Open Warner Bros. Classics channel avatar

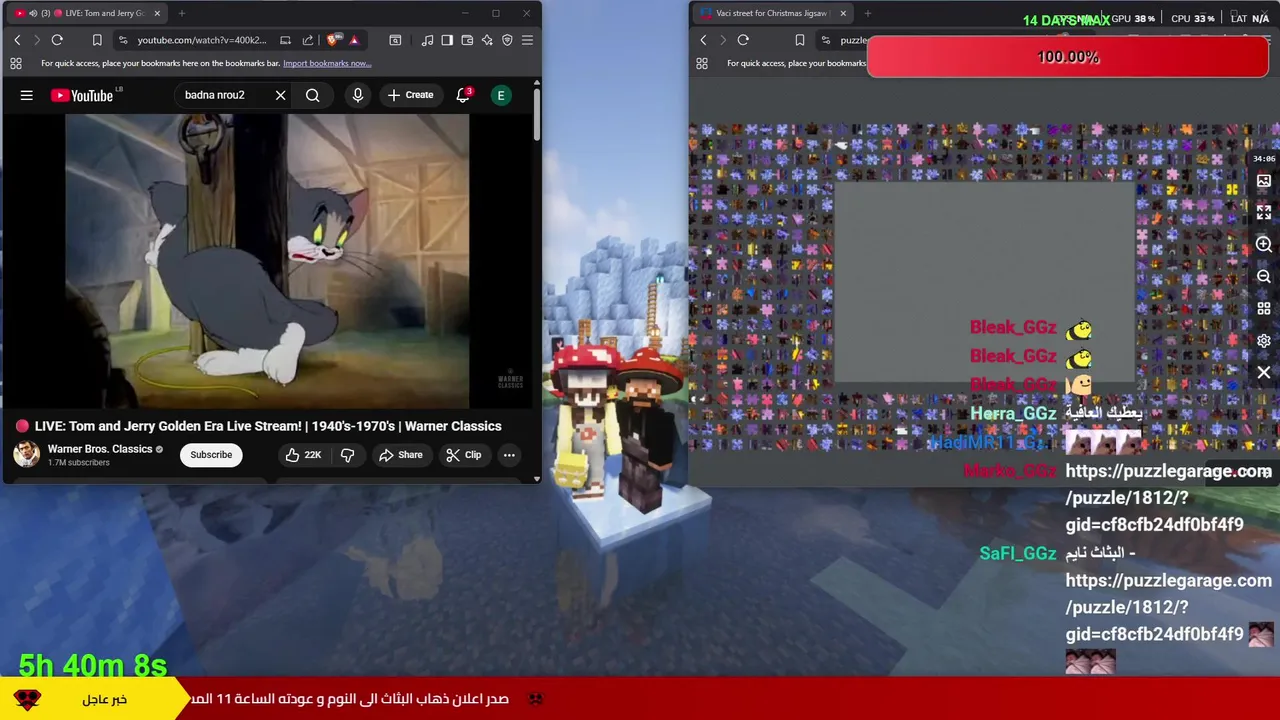pos(26,454)
